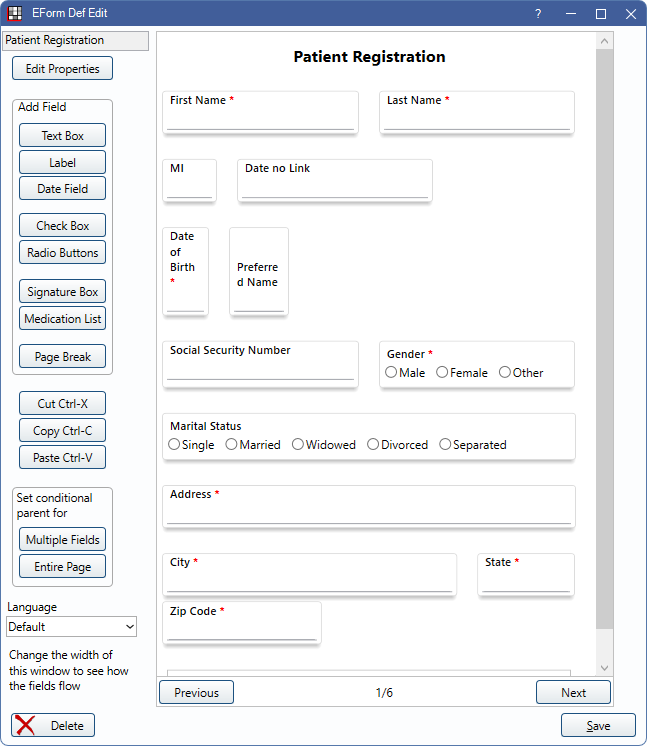The image size is (647, 746).
Task: Click the help question mark icon
Action: [x=538, y=13]
